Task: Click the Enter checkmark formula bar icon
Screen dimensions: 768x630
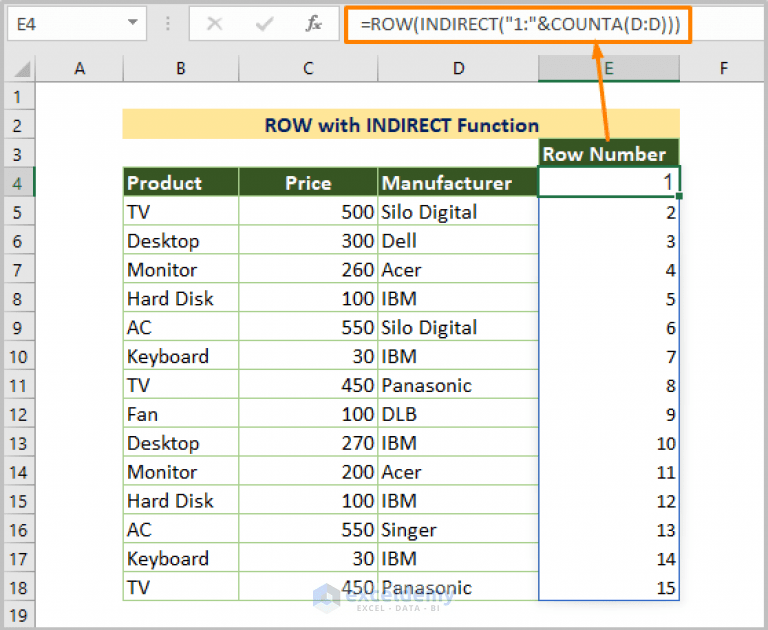Action: (264, 23)
